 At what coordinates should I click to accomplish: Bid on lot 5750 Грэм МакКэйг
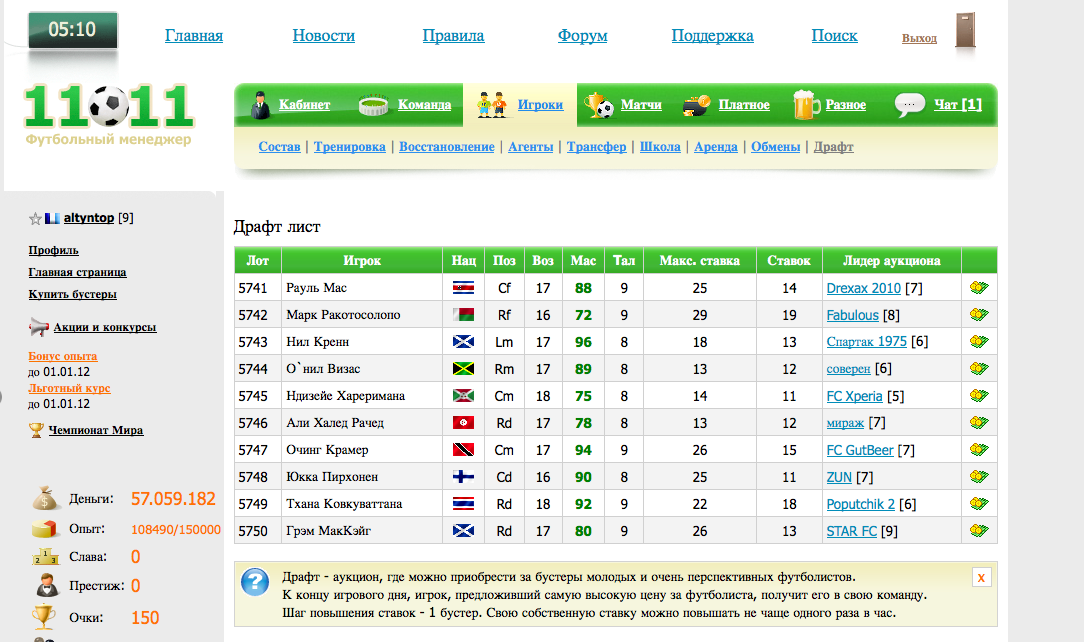979,531
